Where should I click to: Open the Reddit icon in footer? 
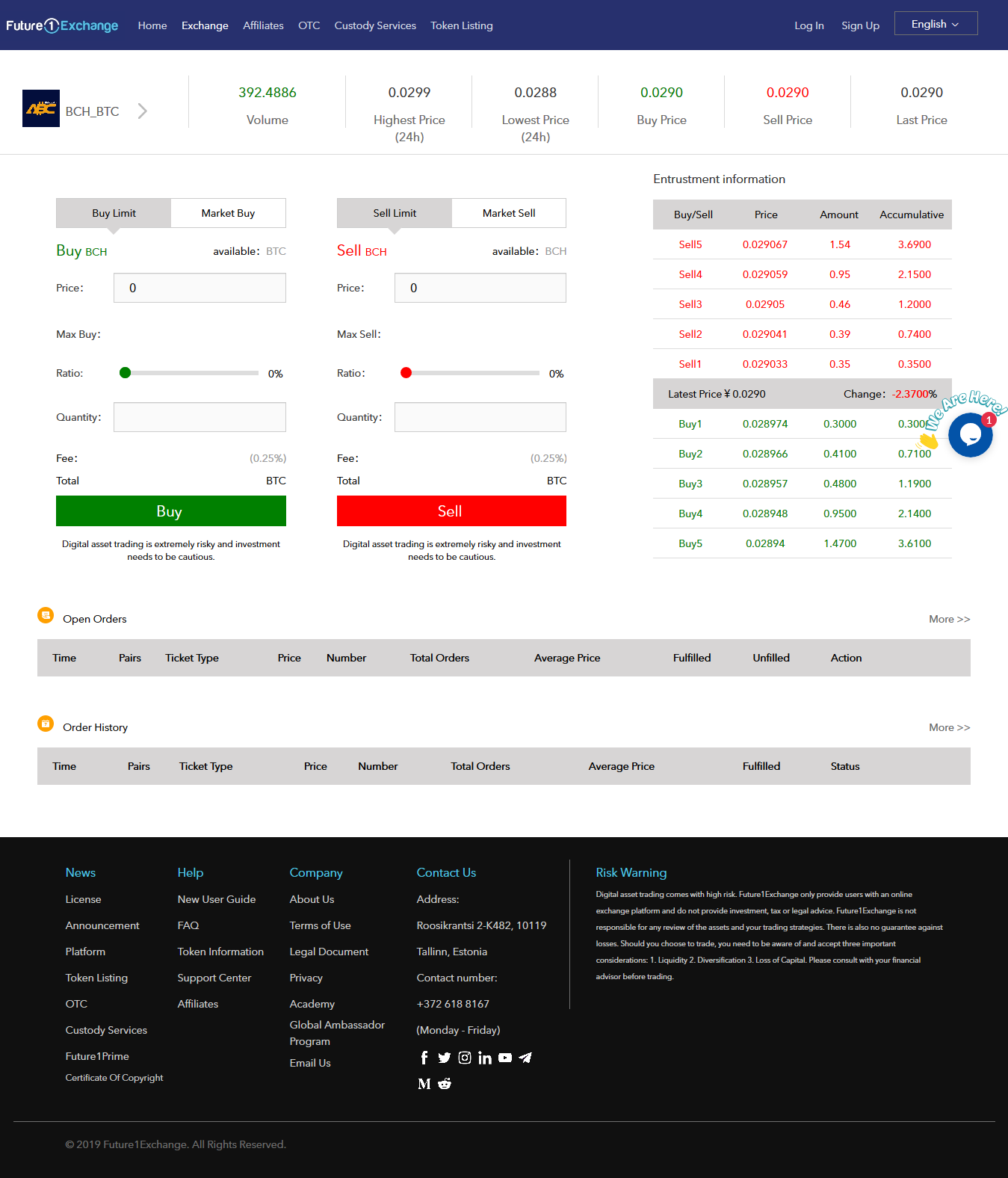point(445,1084)
